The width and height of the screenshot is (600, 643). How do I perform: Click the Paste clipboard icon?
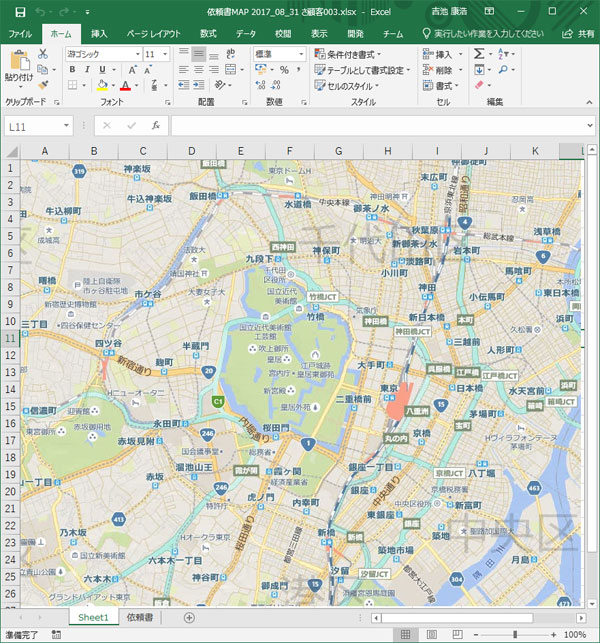pyautogui.click(x=19, y=60)
